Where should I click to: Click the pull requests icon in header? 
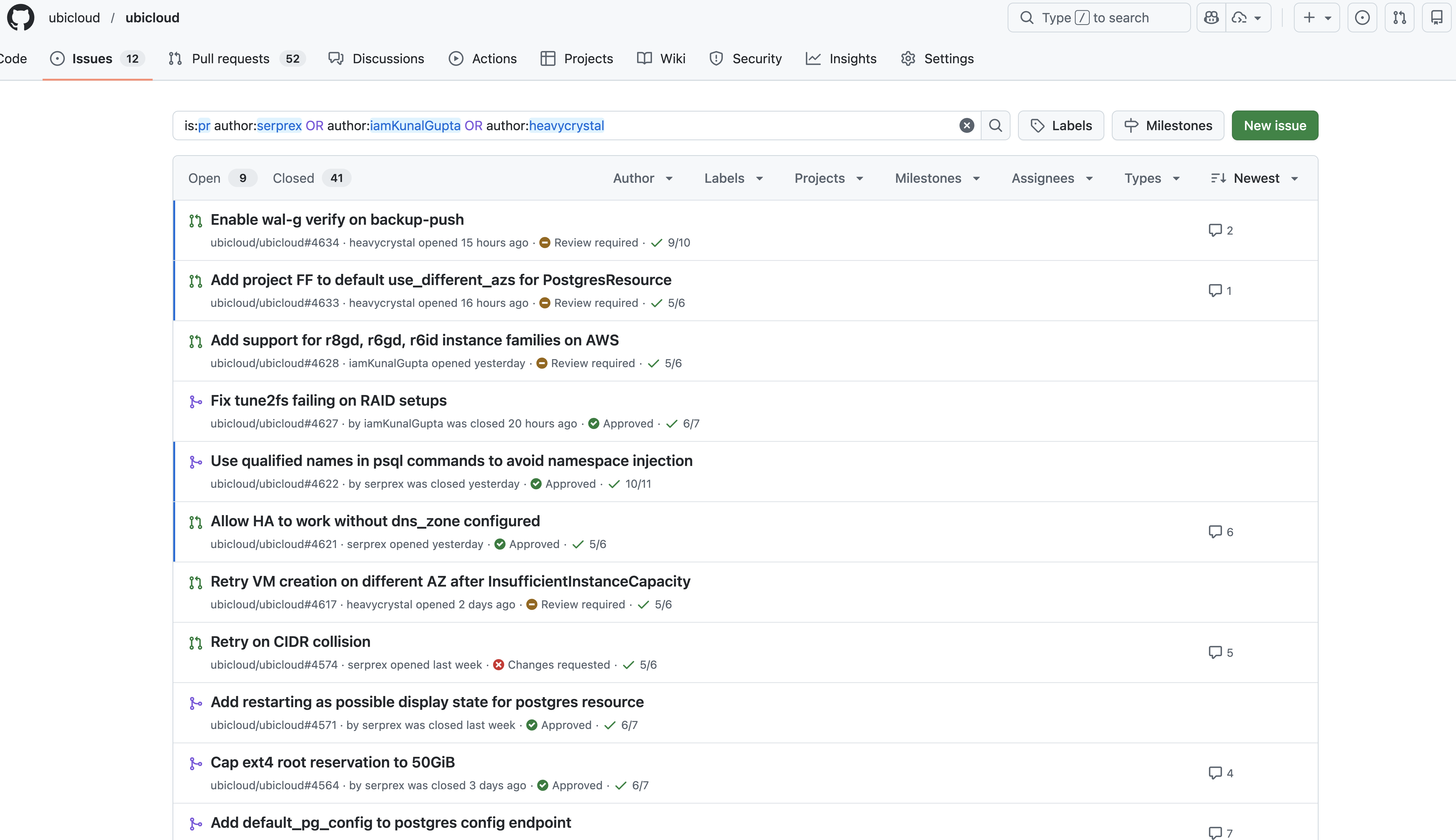(x=1399, y=17)
